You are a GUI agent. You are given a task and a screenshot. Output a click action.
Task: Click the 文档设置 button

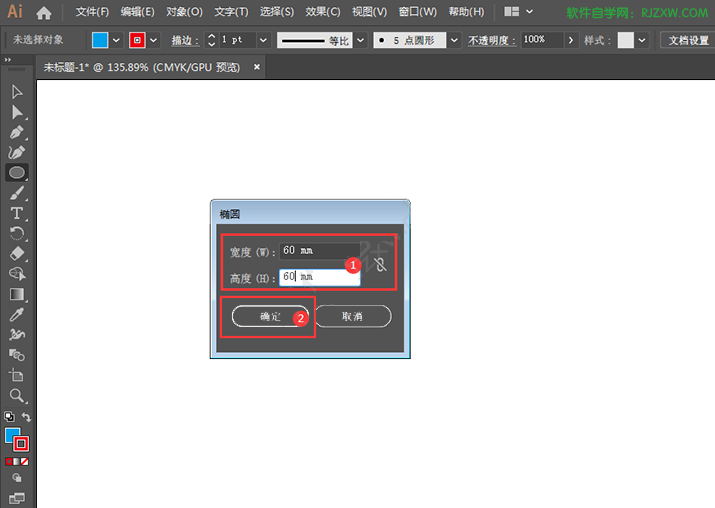[688, 40]
